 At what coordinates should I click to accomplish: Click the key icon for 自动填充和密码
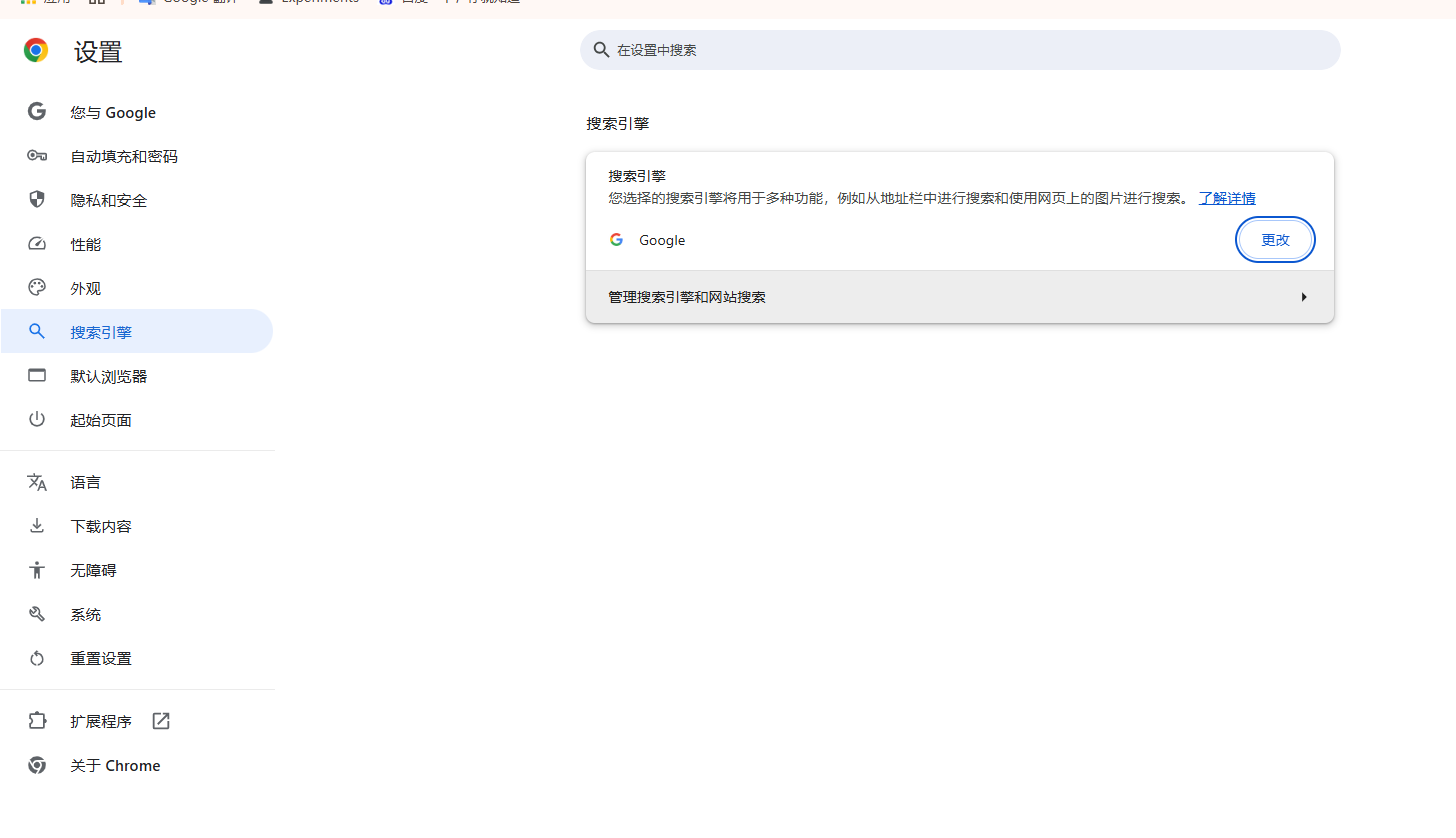coord(37,156)
